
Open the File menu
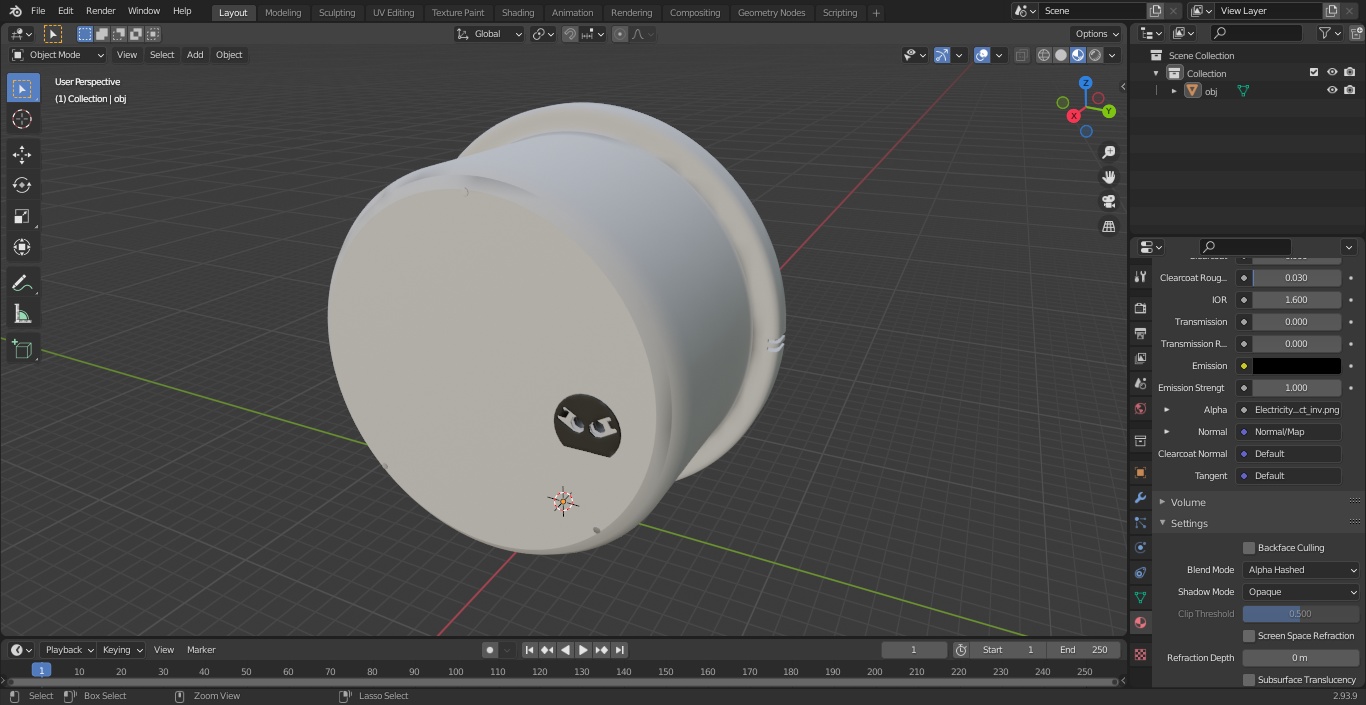coord(38,11)
